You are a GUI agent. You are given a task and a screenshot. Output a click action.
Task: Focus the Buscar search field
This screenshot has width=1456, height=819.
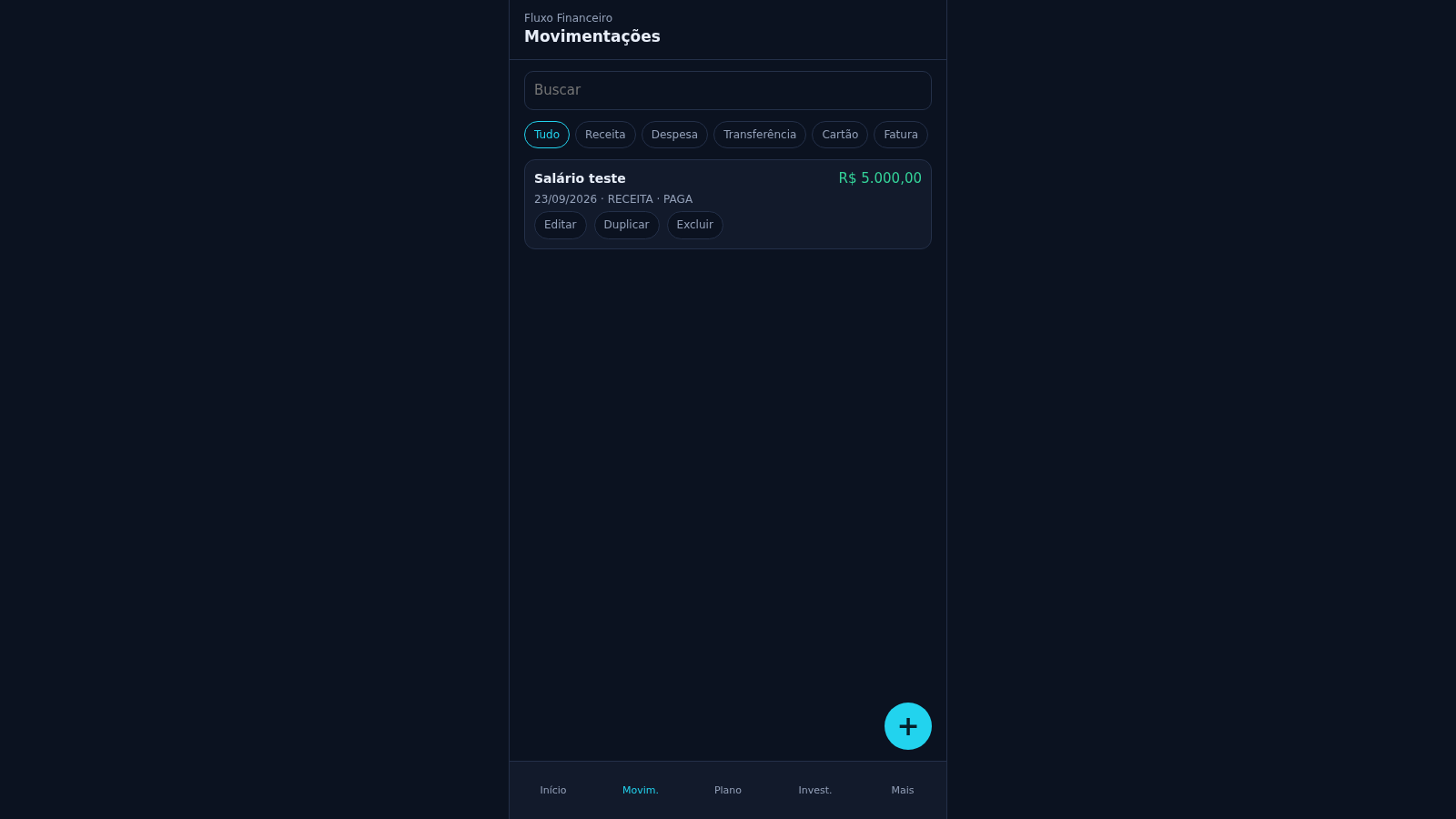point(728,90)
